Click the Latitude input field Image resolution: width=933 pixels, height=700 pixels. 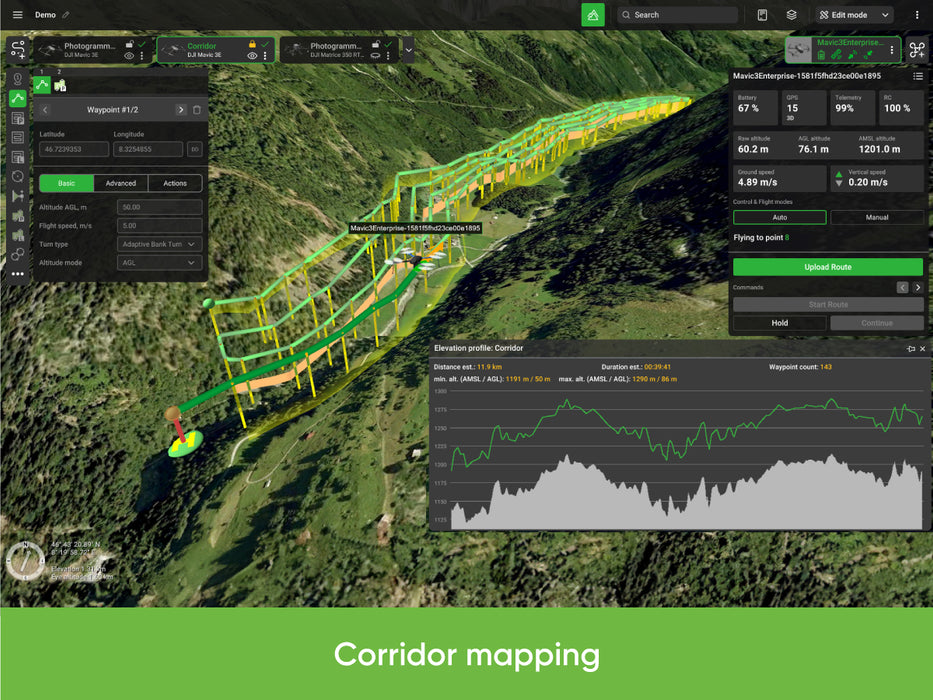tap(74, 149)
